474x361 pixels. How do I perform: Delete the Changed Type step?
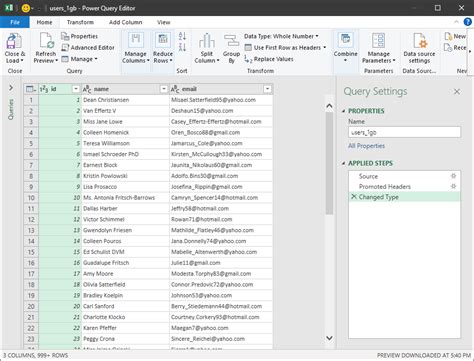[354, 197]
